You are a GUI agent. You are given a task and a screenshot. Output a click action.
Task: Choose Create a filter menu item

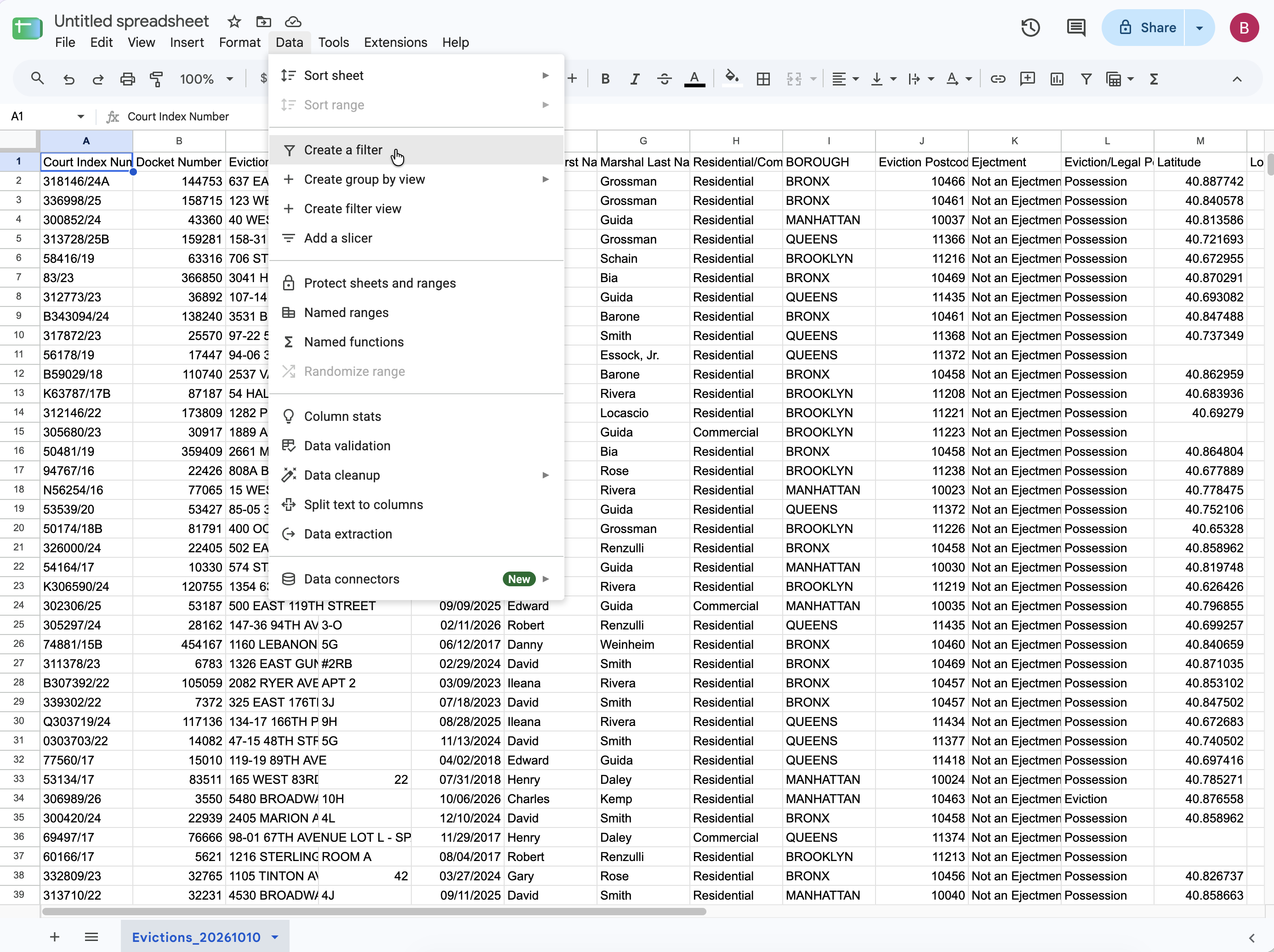(416, 150)
